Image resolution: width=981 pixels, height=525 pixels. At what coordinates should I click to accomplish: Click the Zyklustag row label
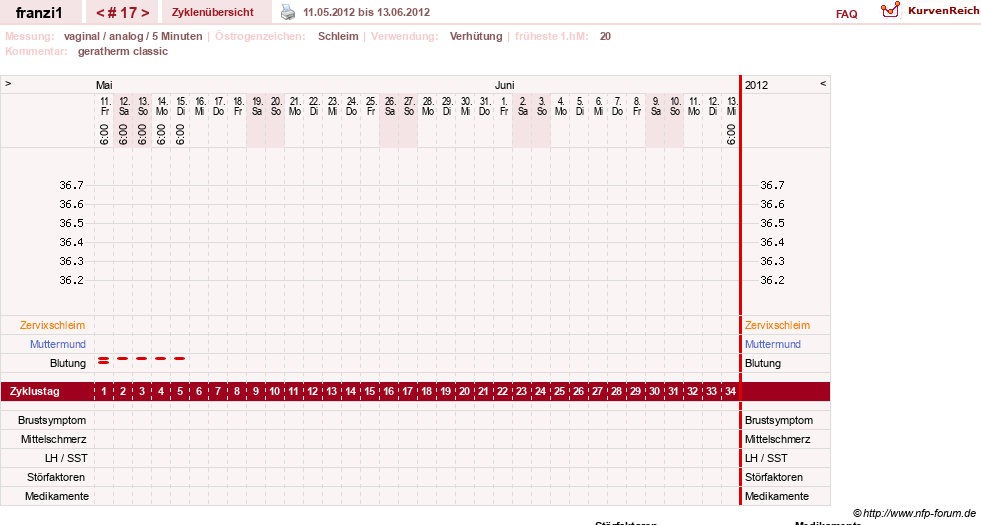tap(35, 391)
